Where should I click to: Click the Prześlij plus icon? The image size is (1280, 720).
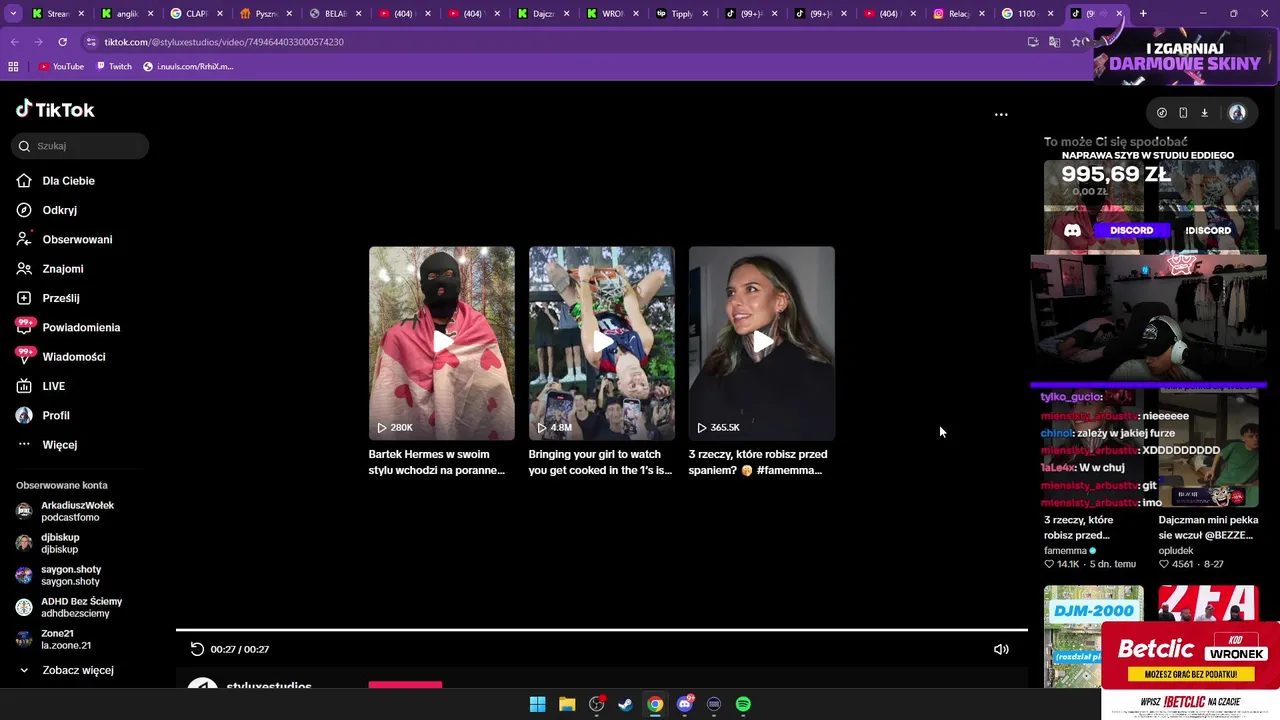(24, 298)
